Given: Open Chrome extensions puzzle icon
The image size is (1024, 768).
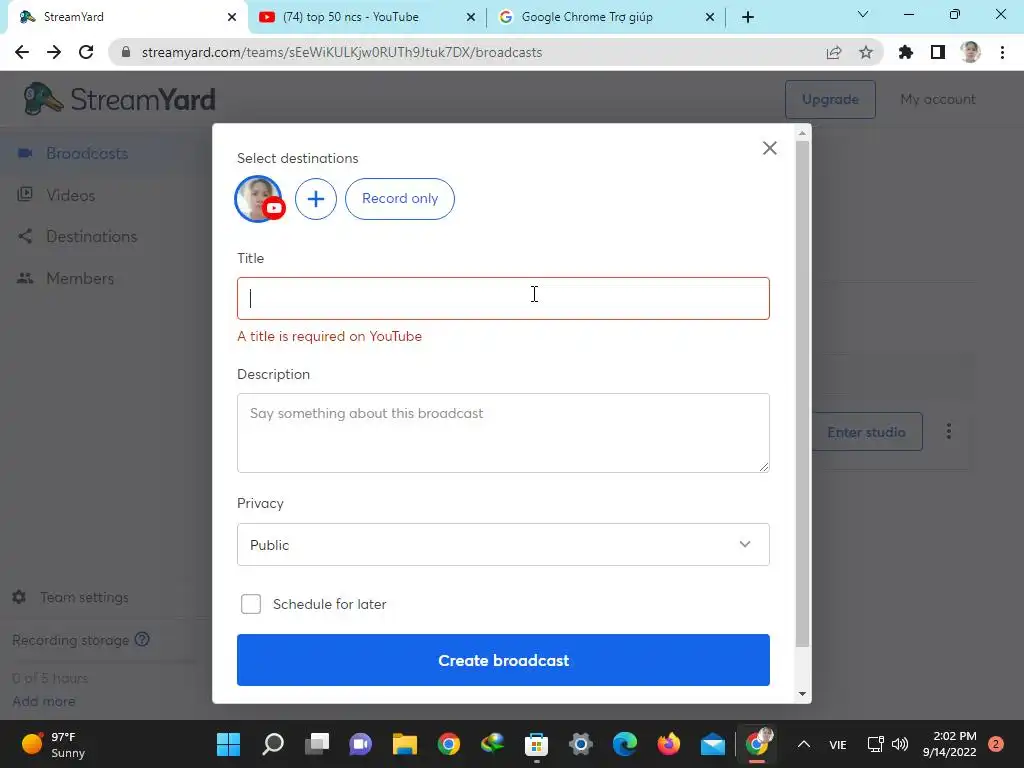Looking at the screenshot, I should (906, 52).
